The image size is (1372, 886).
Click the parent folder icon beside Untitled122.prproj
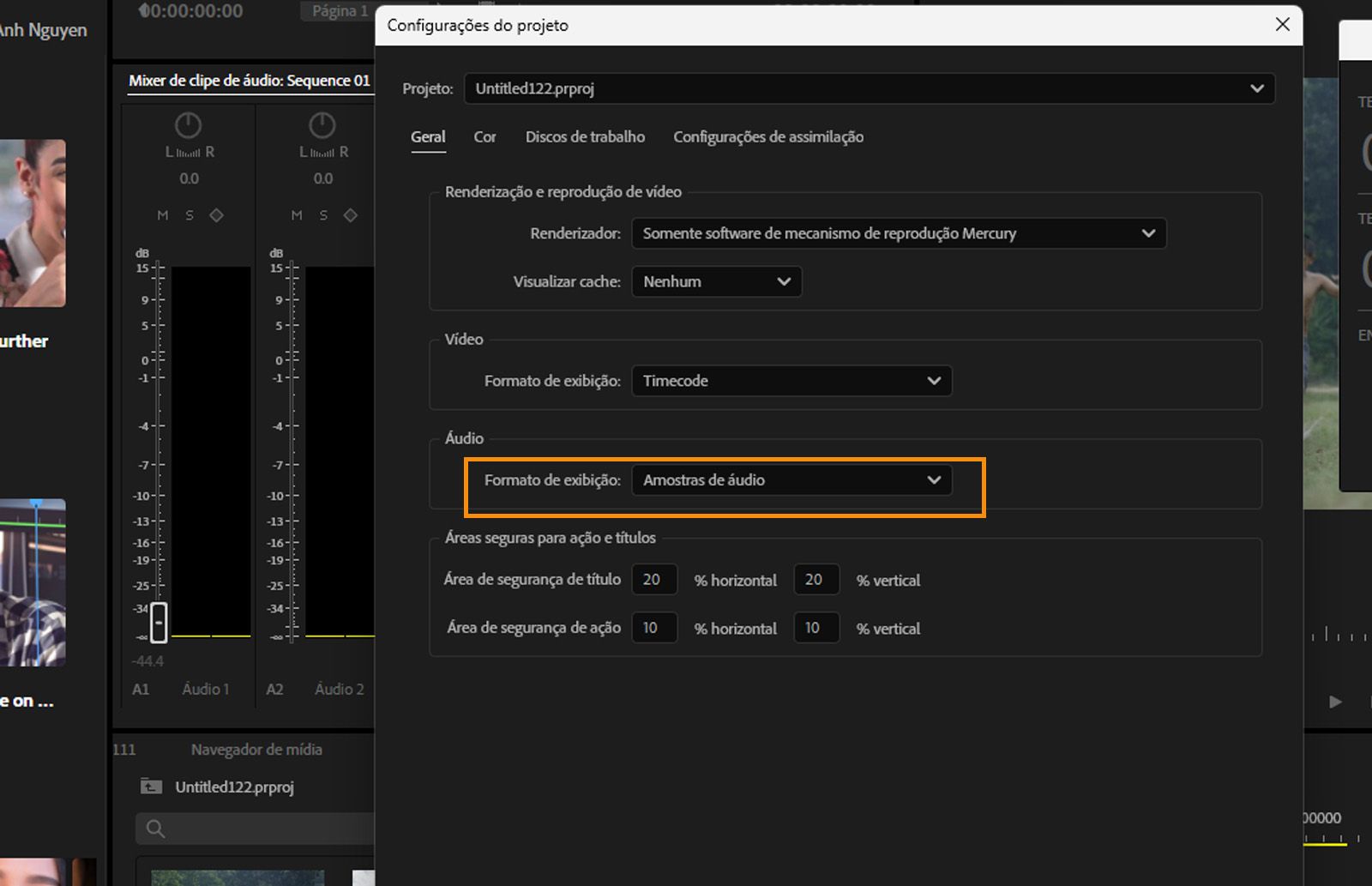pos(151,787)
